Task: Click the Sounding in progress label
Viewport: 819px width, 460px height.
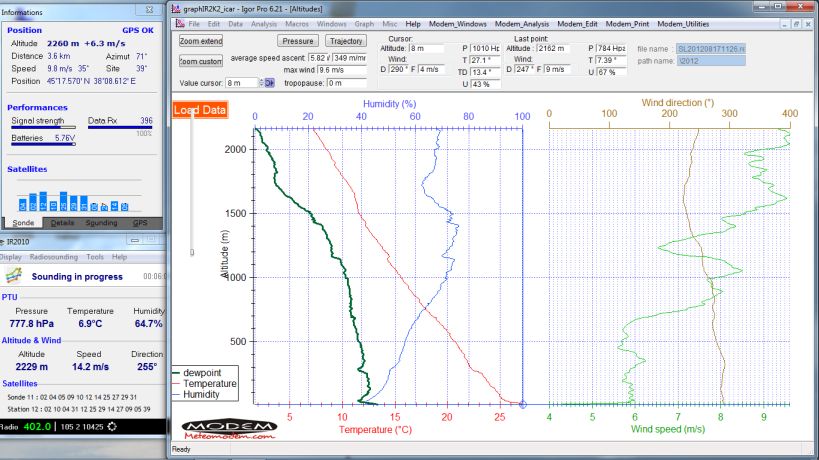Action: click(x=77, y=277)
